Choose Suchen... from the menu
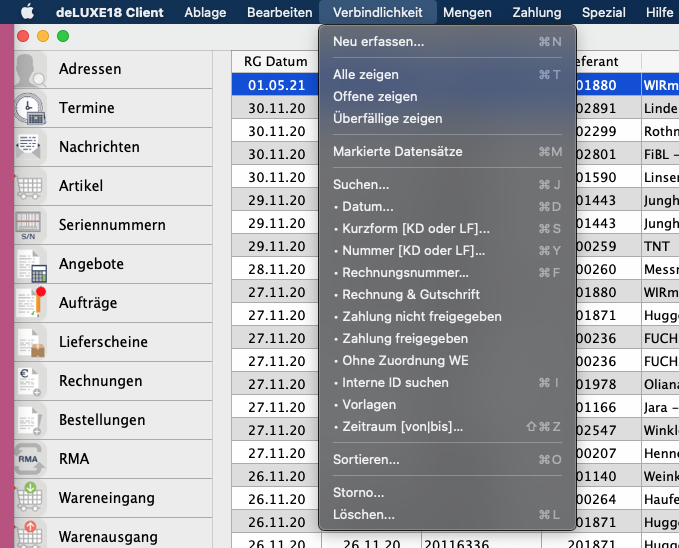679x548 pixels. (x=447, y=185)
